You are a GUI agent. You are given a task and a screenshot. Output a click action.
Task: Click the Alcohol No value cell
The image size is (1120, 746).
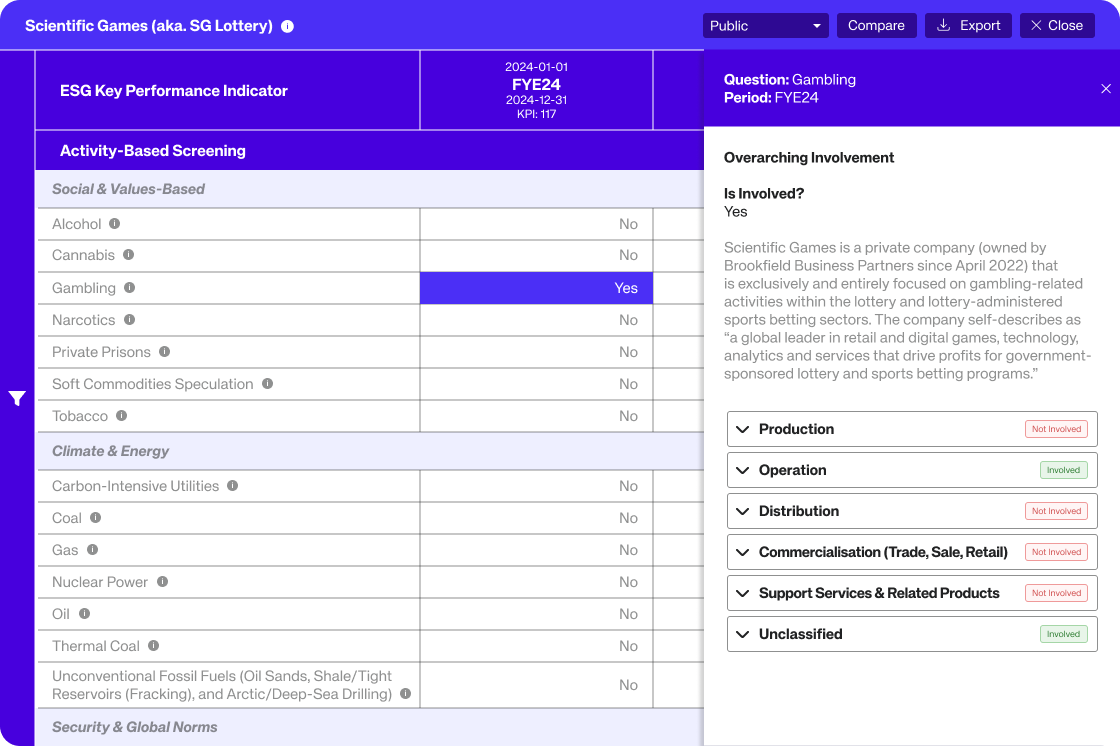coord(536,224)
